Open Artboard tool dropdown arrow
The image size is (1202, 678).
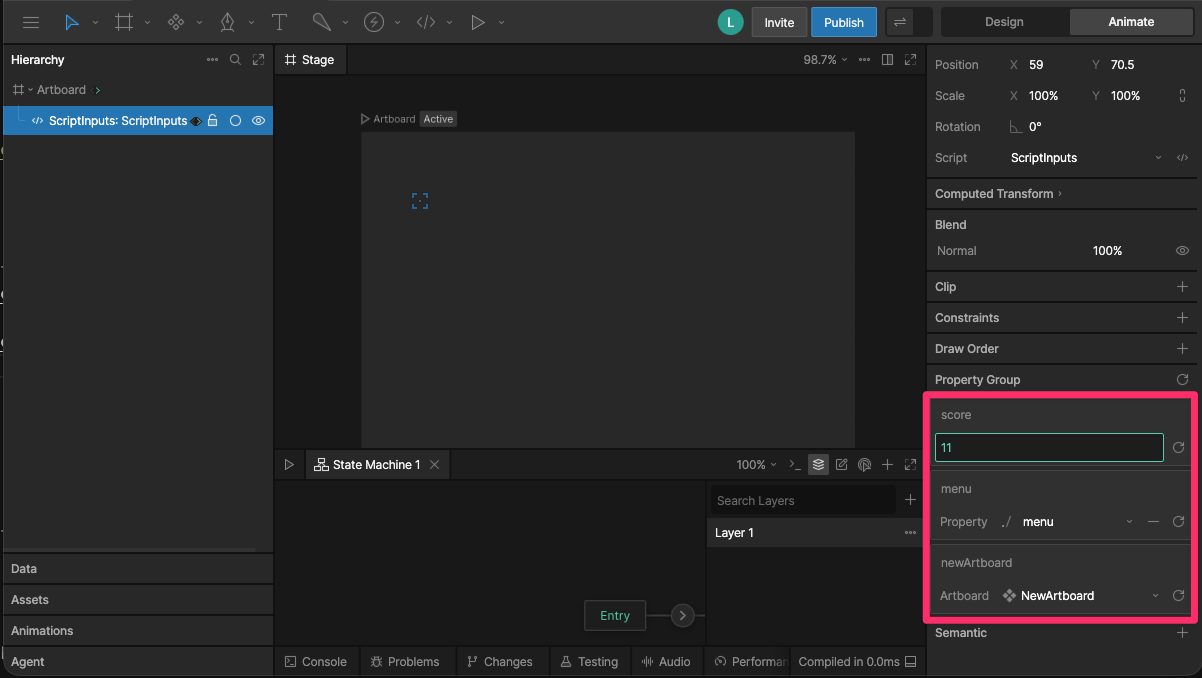tap(148, 23)
